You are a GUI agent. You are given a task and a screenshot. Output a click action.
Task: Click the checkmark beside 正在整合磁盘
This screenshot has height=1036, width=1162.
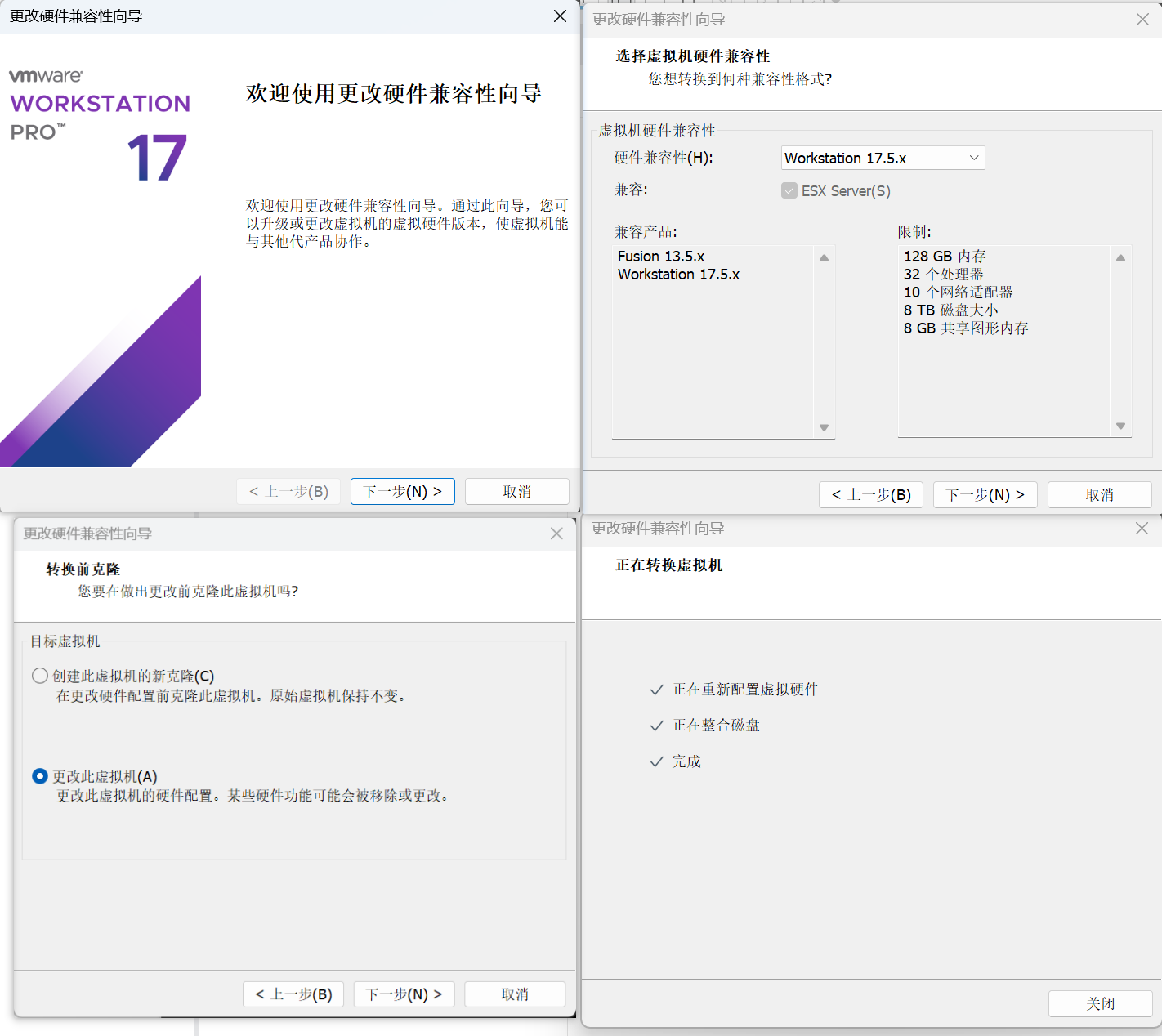(656, 726)
